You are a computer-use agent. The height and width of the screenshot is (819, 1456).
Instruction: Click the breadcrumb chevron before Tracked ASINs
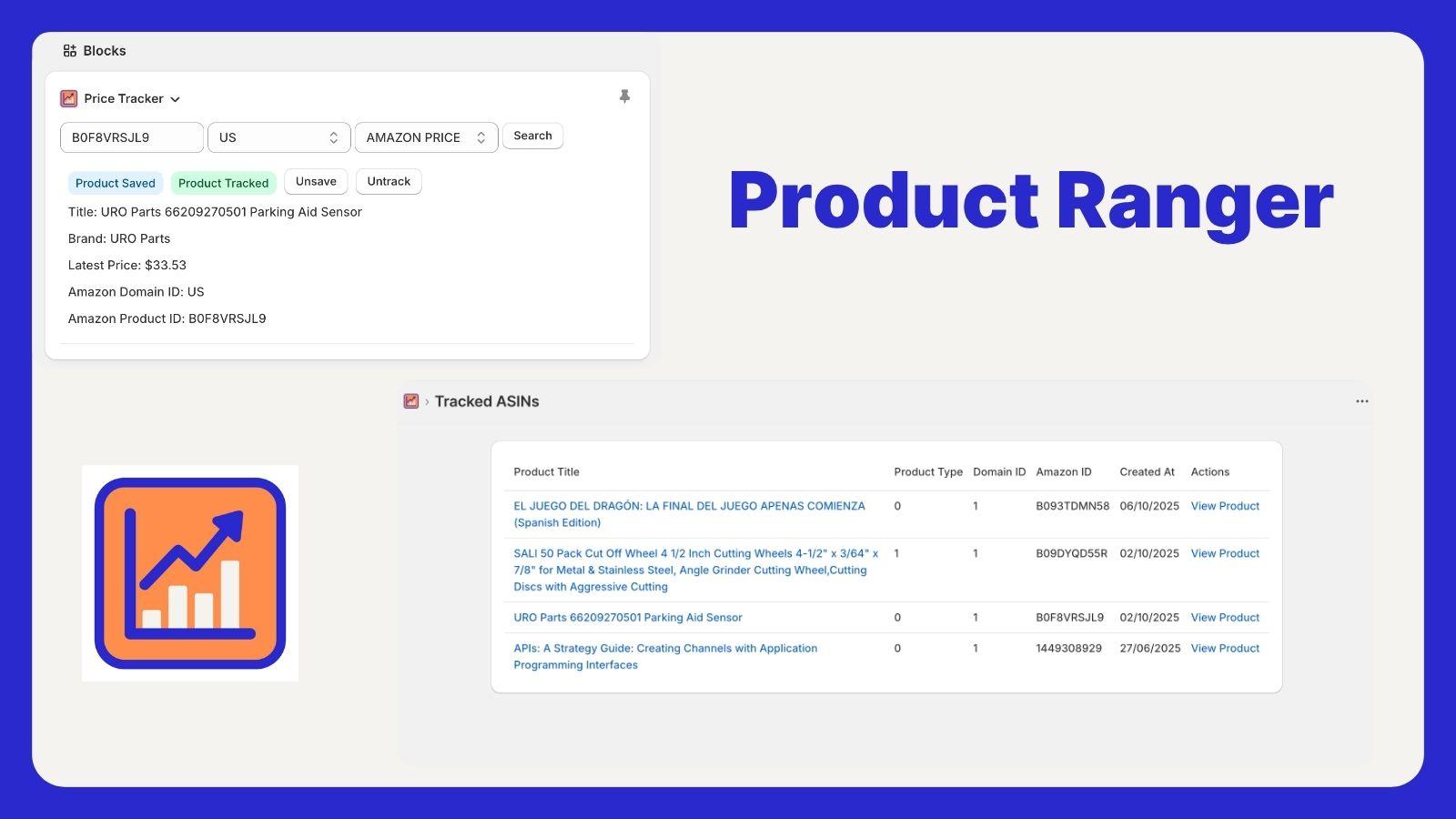pos(425,400)
